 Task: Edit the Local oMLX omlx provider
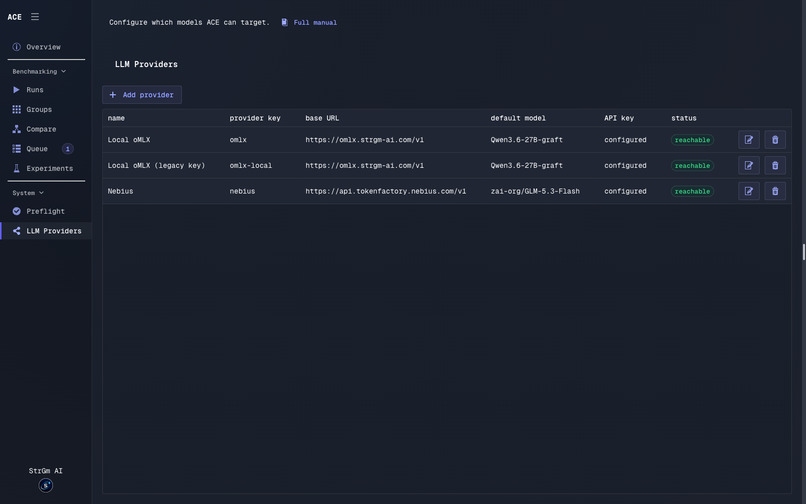pos(748,139)
